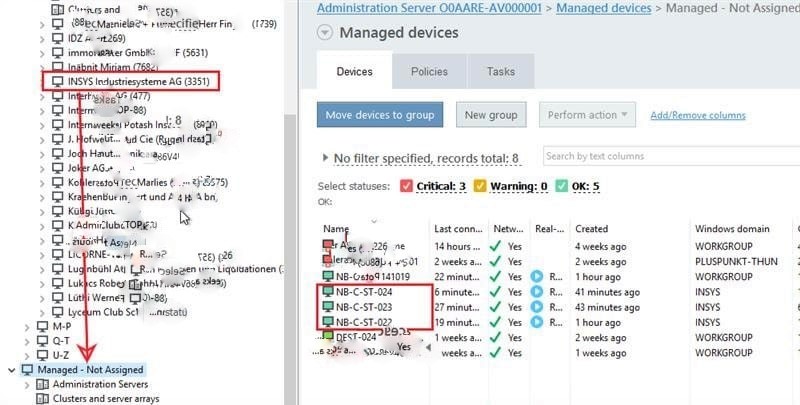Click Managed - Not Assigned monitor icon

pos(27,370)
